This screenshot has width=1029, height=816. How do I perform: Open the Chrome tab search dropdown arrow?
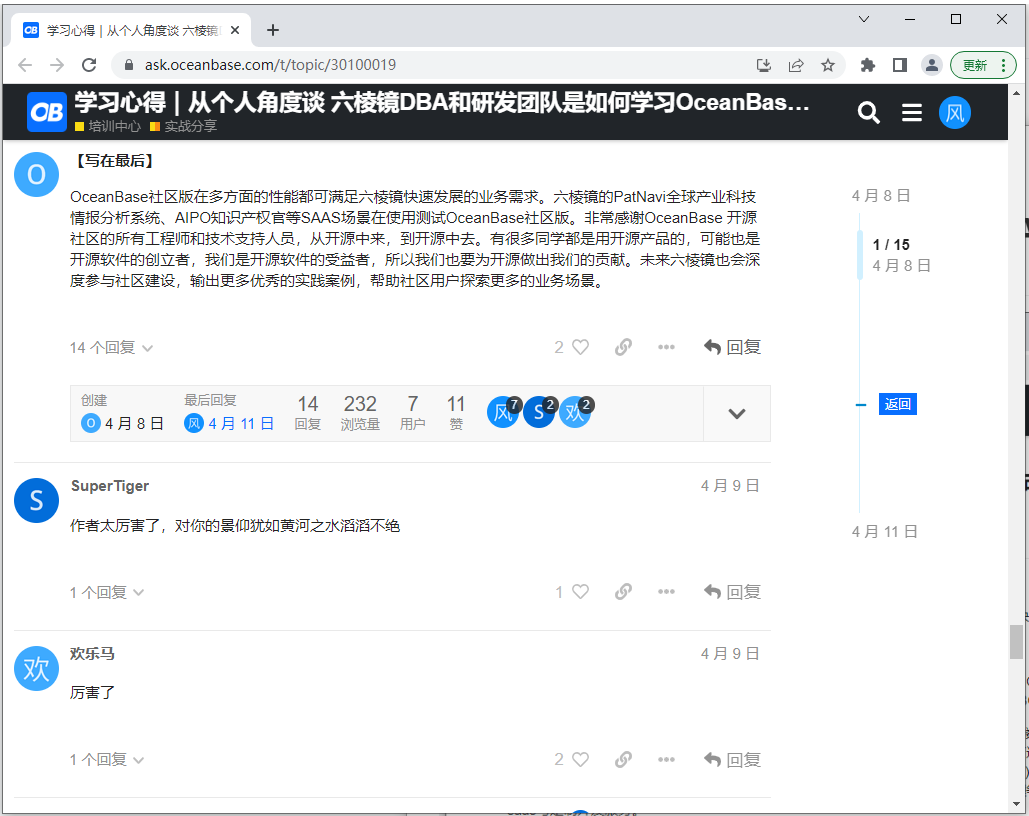[x=864, y=19]
